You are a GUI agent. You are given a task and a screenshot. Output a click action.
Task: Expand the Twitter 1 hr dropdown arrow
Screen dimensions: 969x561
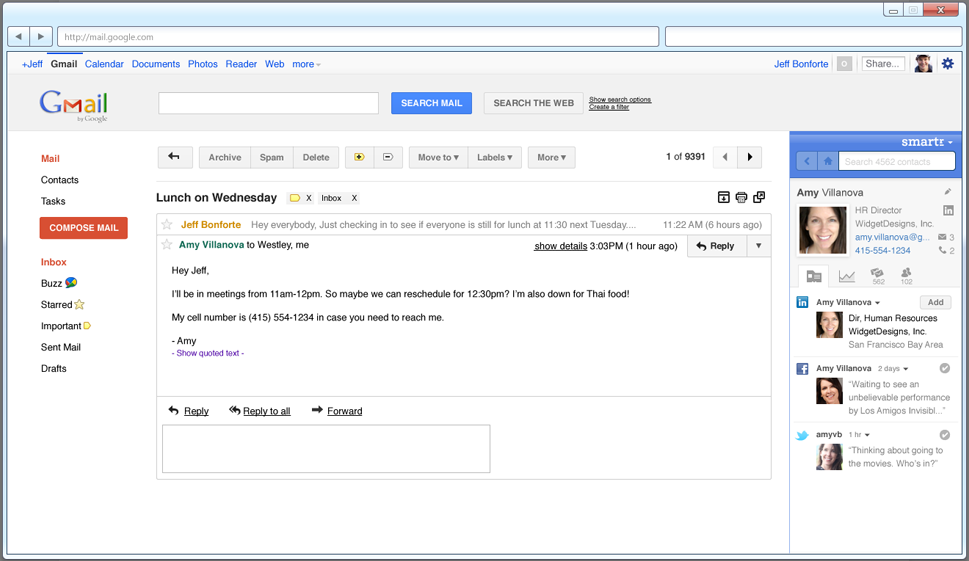click(867, 435)
